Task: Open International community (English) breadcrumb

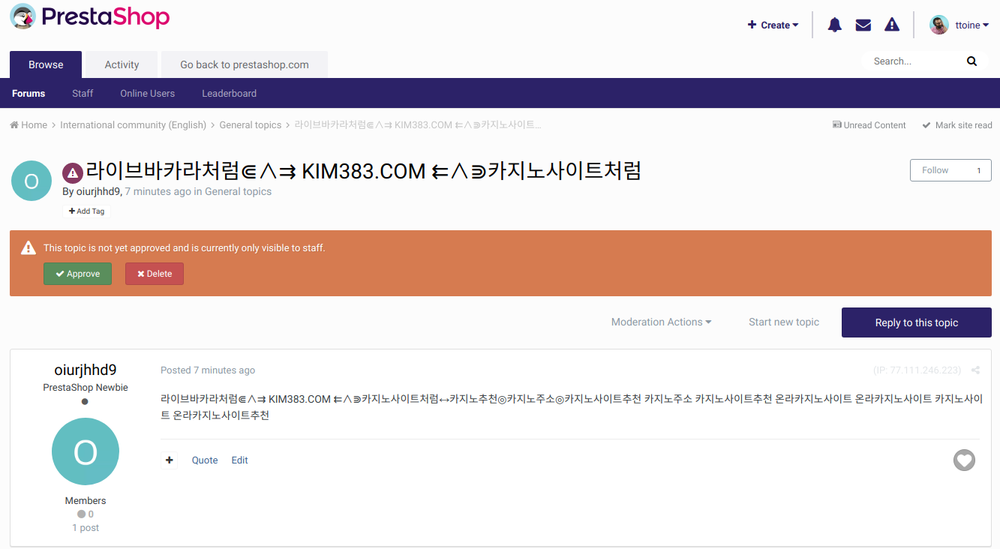Action: (x=133, y=125)
